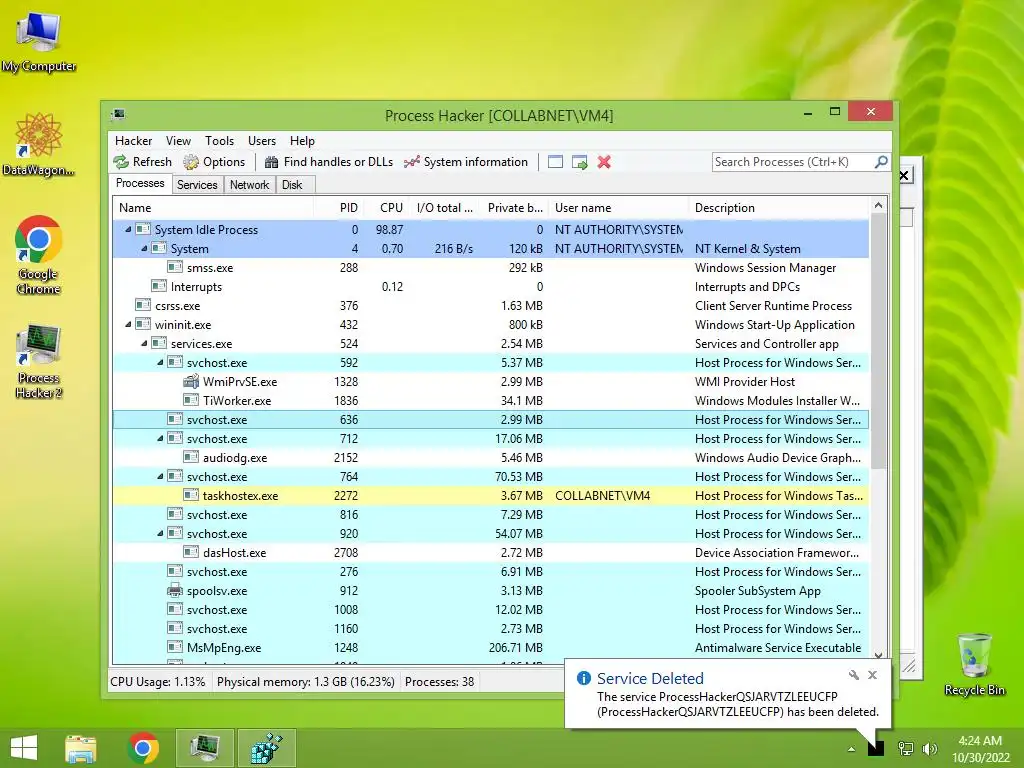
Task: Open the Help menu
Action: pos(302,140)
